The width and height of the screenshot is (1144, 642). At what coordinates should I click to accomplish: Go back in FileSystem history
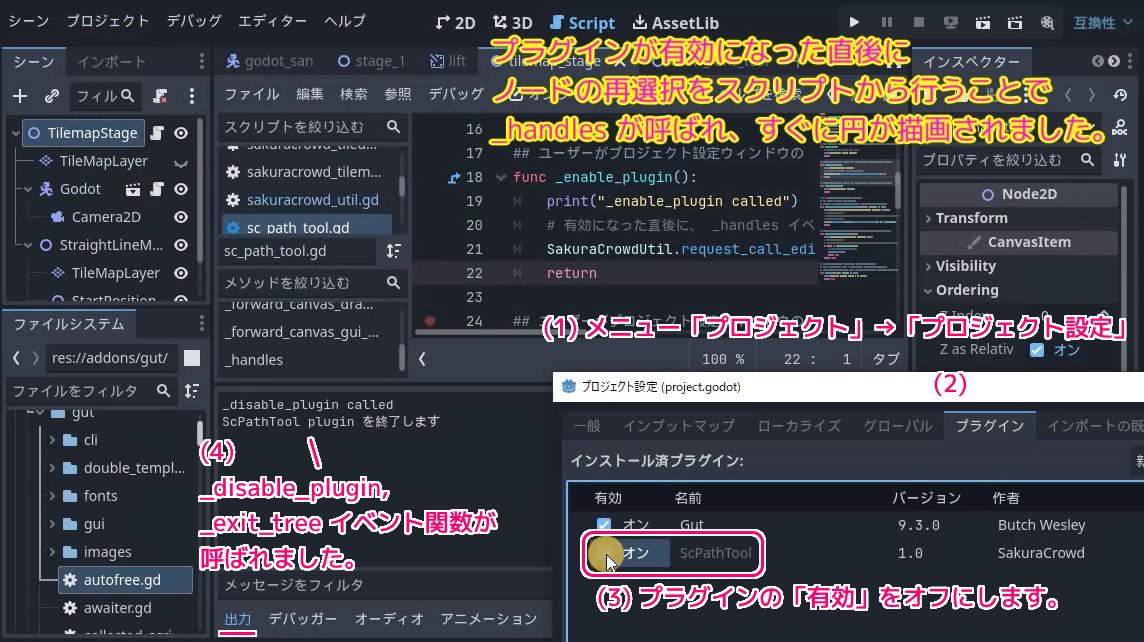(x=17, y=358)
